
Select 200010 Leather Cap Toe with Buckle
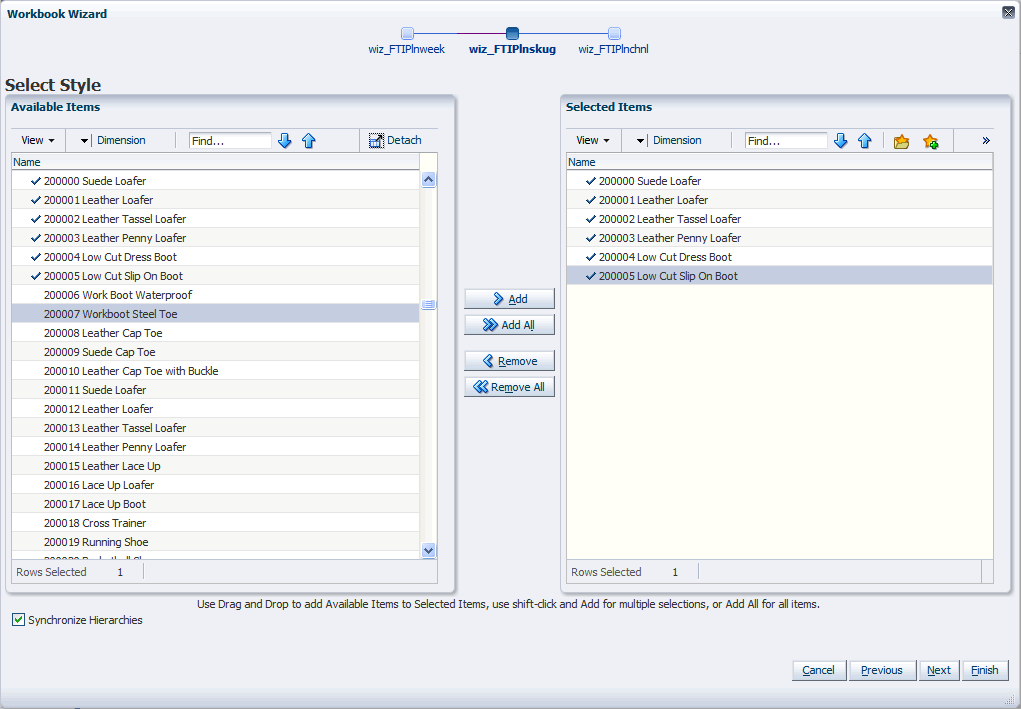(x=216, y=371)
